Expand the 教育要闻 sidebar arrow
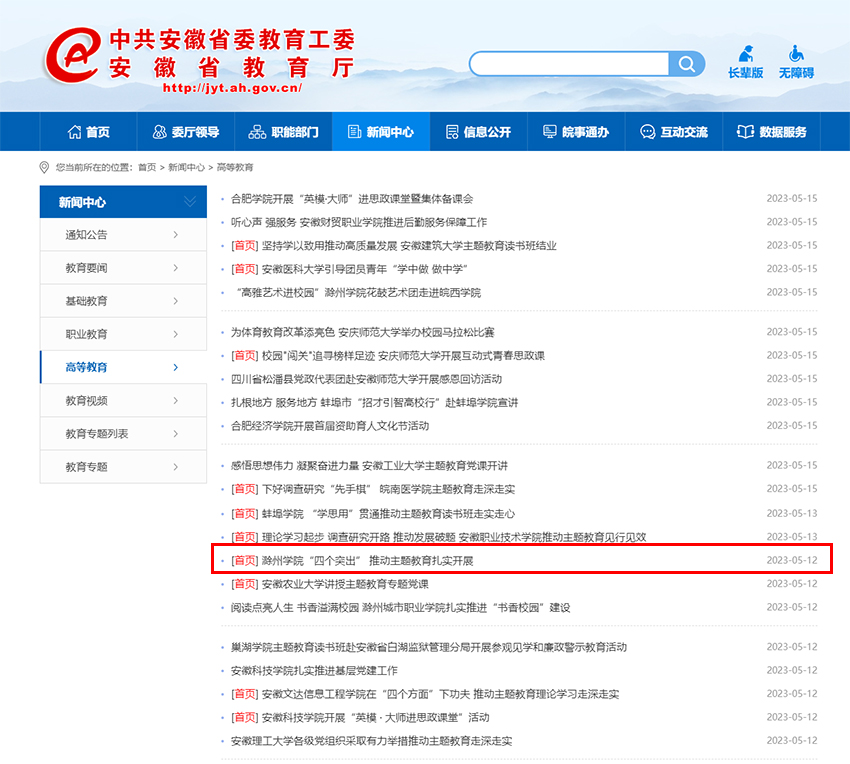This screenshot has width=850, height=764. pyautogui.click(x=176, y=268)
